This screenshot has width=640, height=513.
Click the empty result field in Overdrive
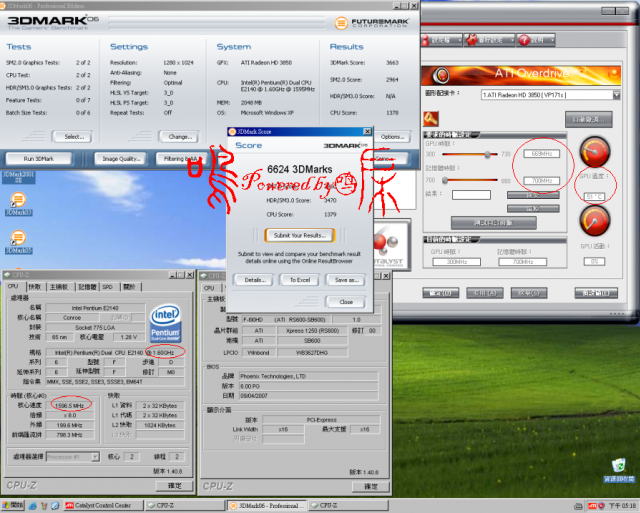(471, 195)
